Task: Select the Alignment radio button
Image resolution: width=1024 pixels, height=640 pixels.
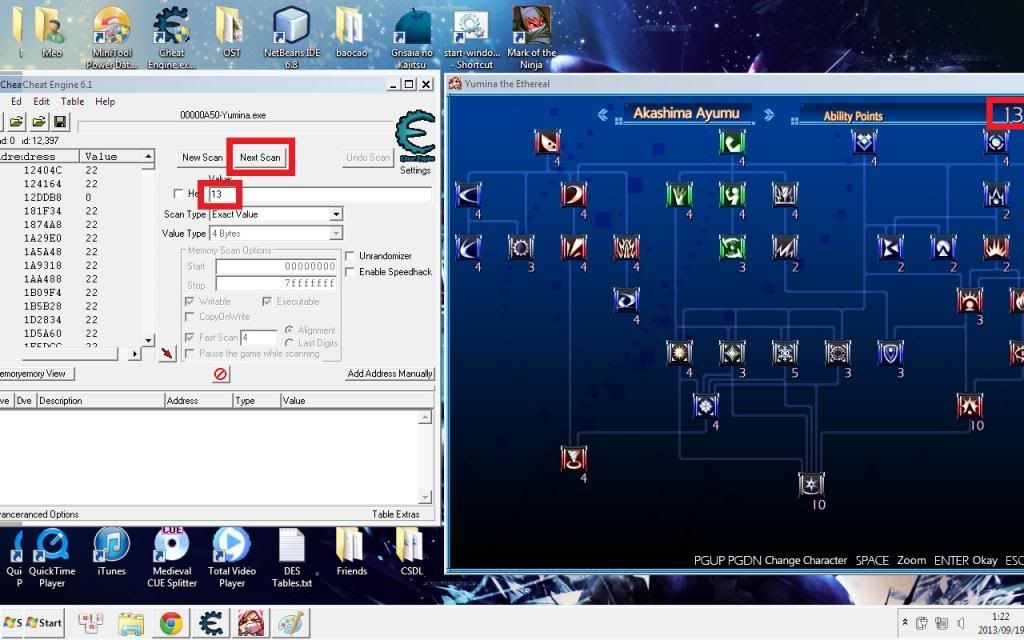Action: [289, 330]
